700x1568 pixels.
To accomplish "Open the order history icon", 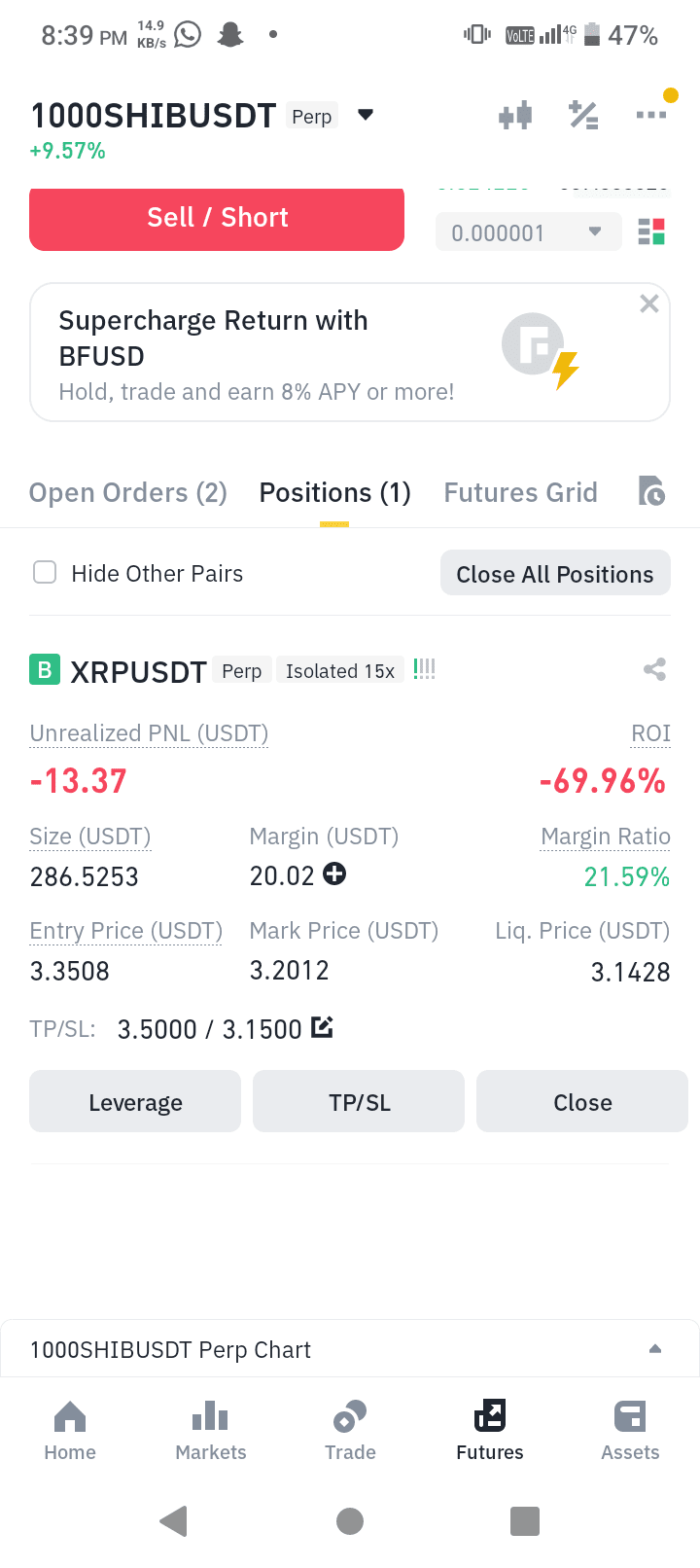I will tap(651, 491).
